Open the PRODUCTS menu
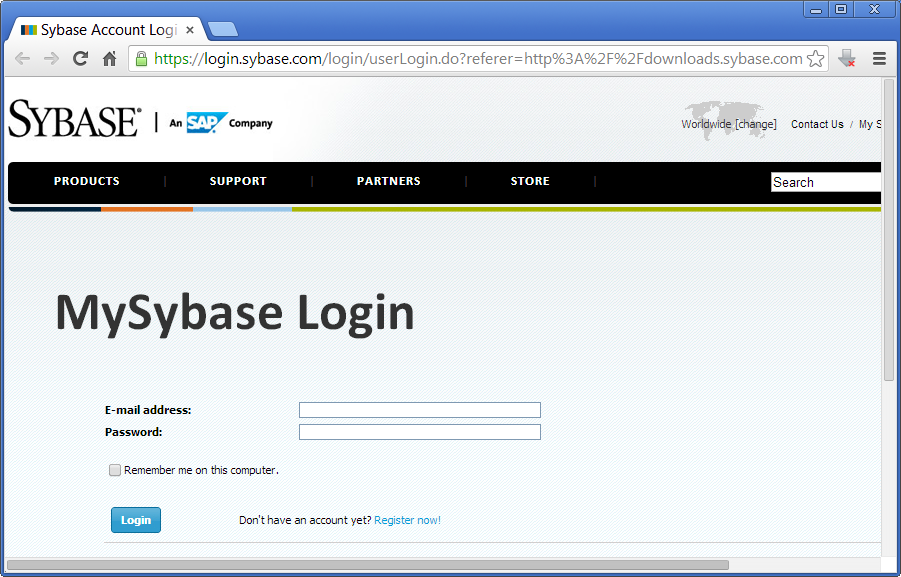901x577 pixels. (x=87, y=181)
